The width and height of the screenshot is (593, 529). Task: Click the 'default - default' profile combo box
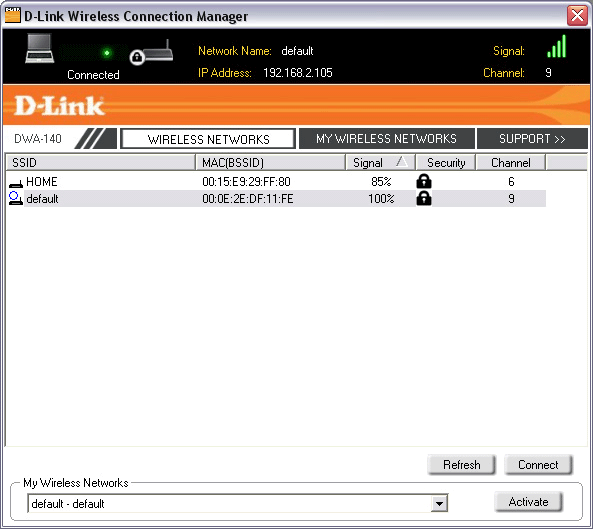(x=238, y=504)
